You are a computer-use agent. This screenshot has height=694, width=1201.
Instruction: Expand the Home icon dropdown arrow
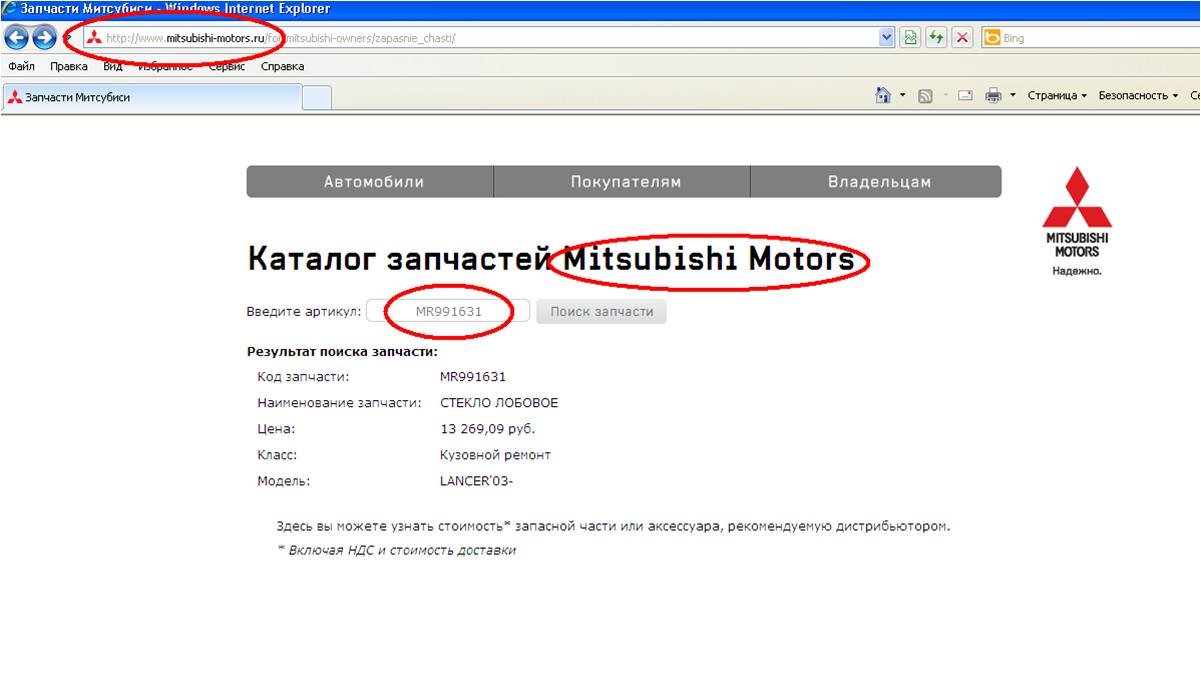click(902, 95)
